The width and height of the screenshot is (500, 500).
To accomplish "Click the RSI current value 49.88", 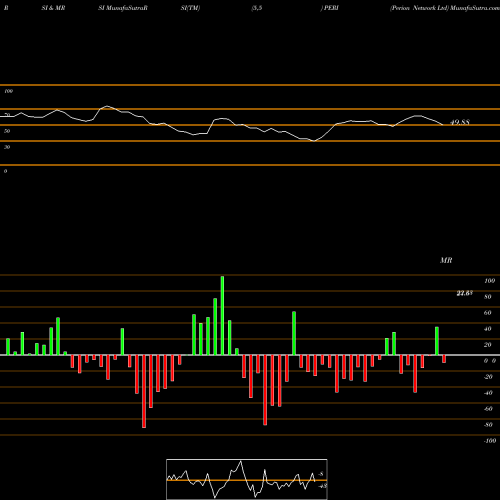I will [x=460, y=122].
